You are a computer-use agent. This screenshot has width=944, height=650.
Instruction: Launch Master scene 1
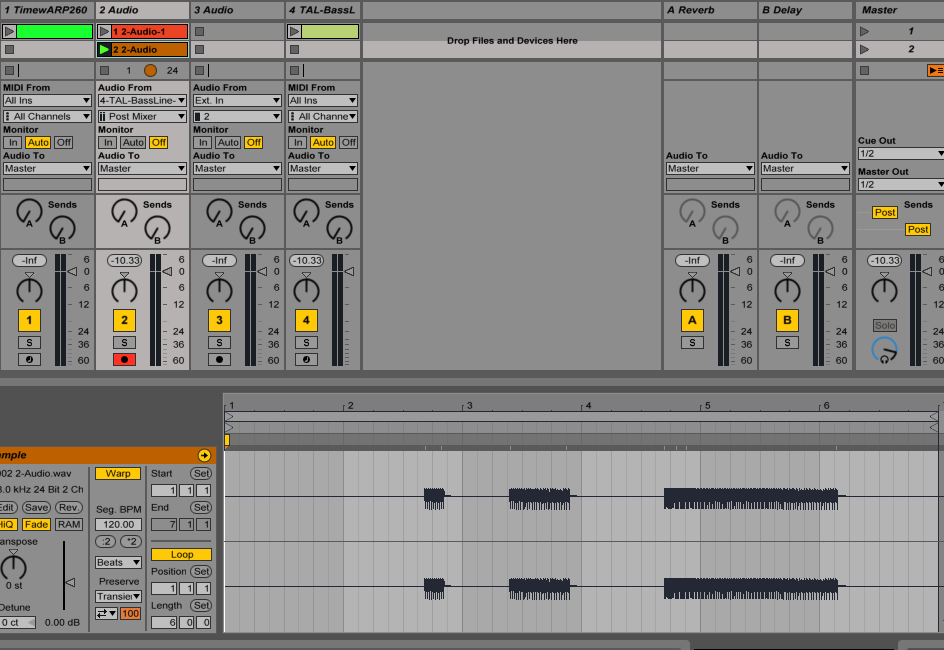tap(865, 31)
